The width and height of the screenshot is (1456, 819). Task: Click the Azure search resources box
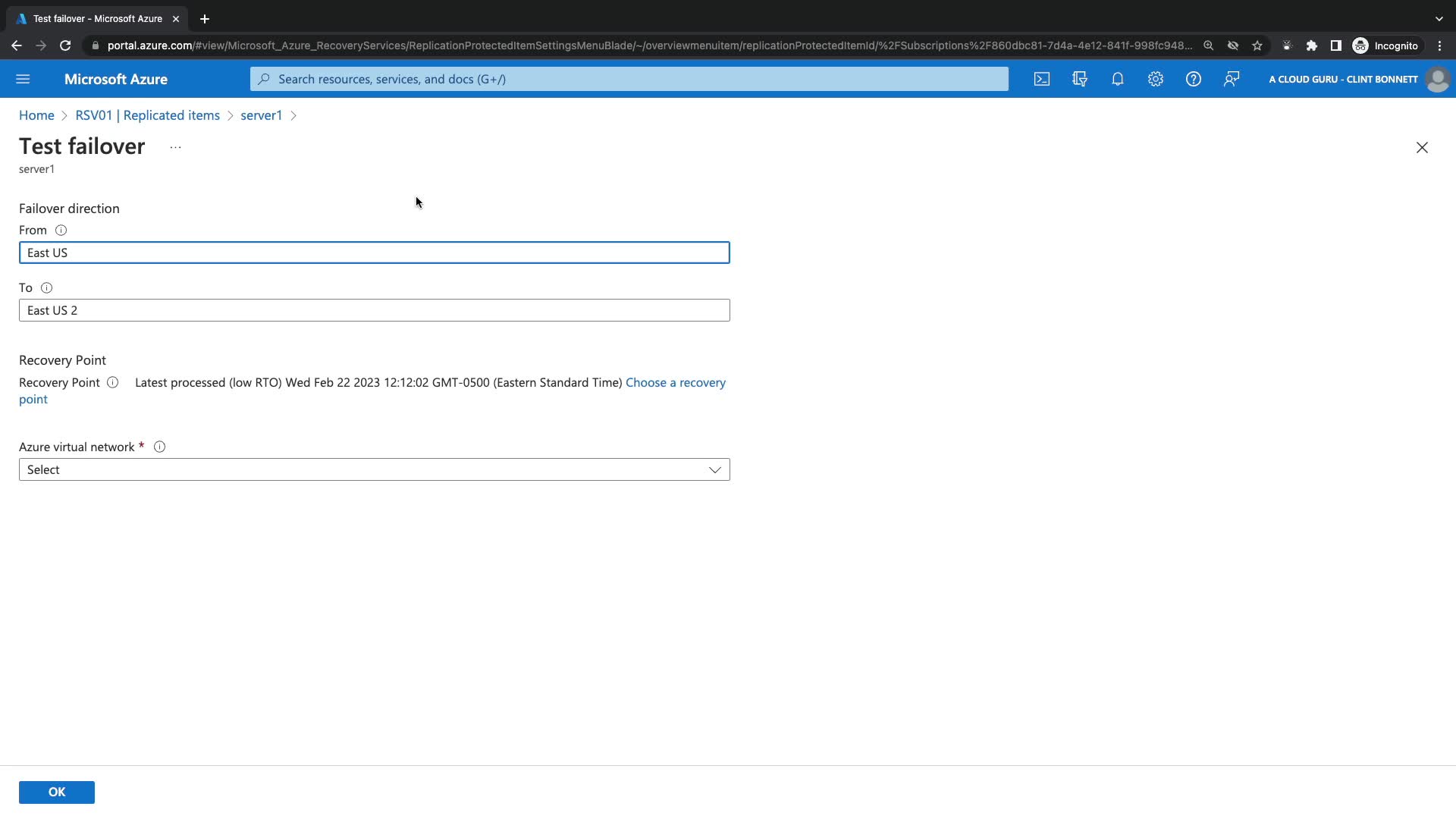point(629,79)
